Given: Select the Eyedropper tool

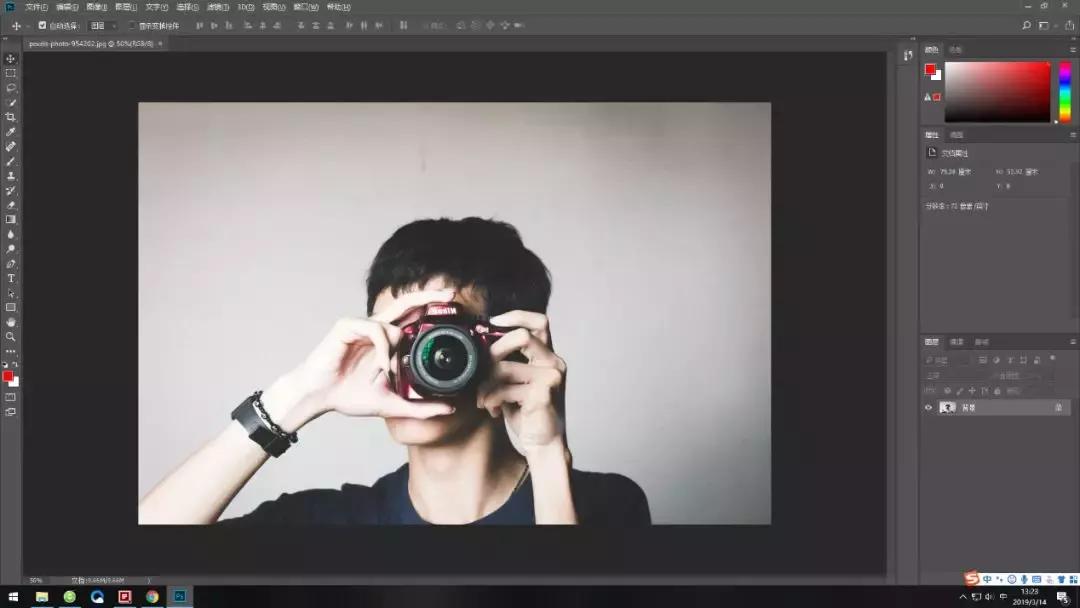Looking at the screenshot, I should coord(10,132).
